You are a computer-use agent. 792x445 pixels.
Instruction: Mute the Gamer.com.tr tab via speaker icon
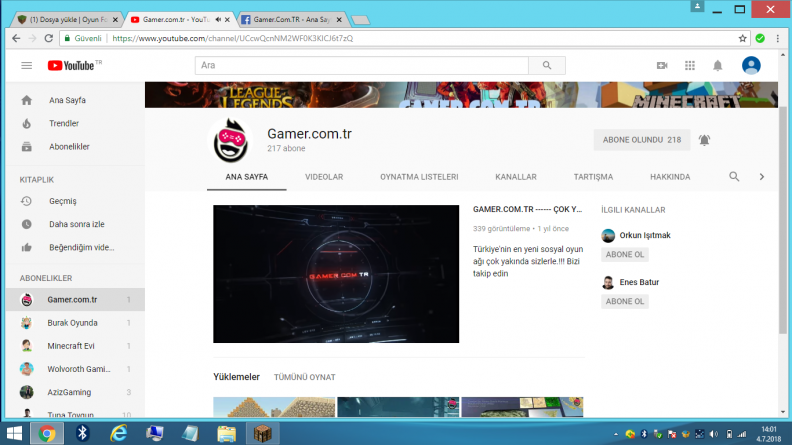pos(218,20)
